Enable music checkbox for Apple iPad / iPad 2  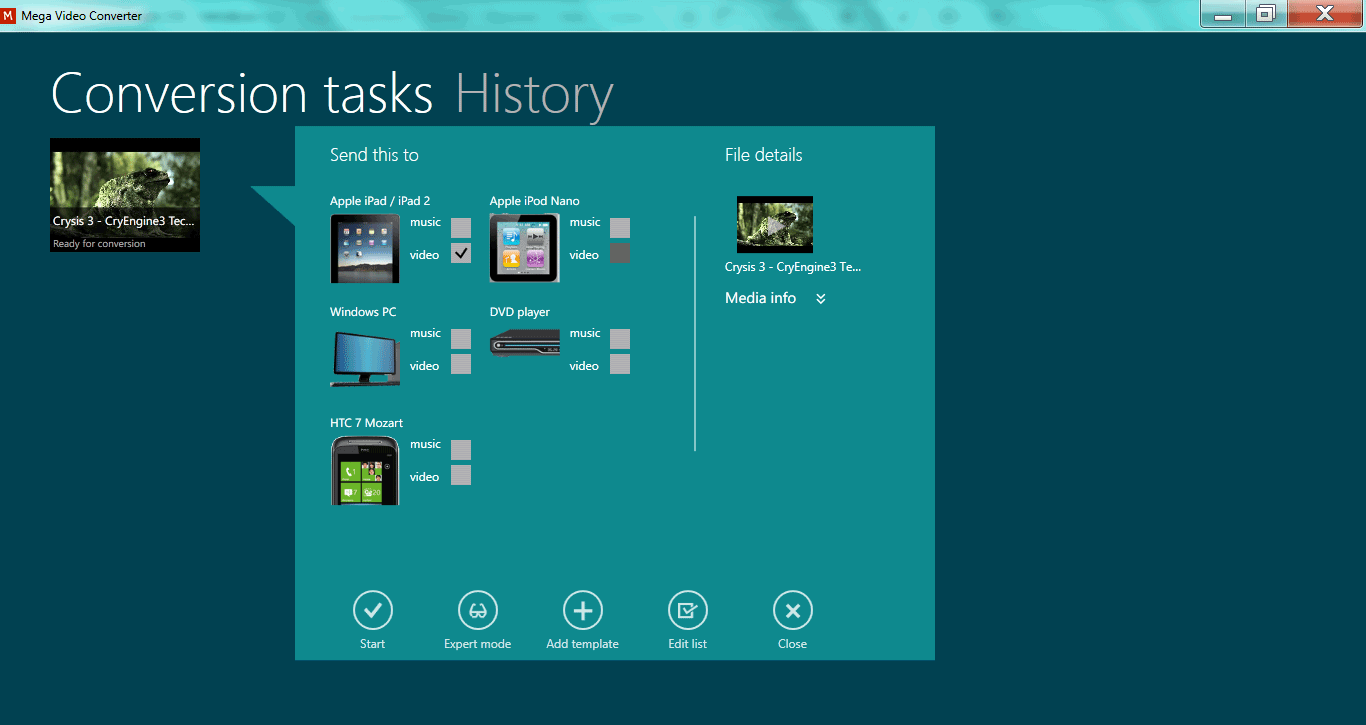(x=461, y=228)
